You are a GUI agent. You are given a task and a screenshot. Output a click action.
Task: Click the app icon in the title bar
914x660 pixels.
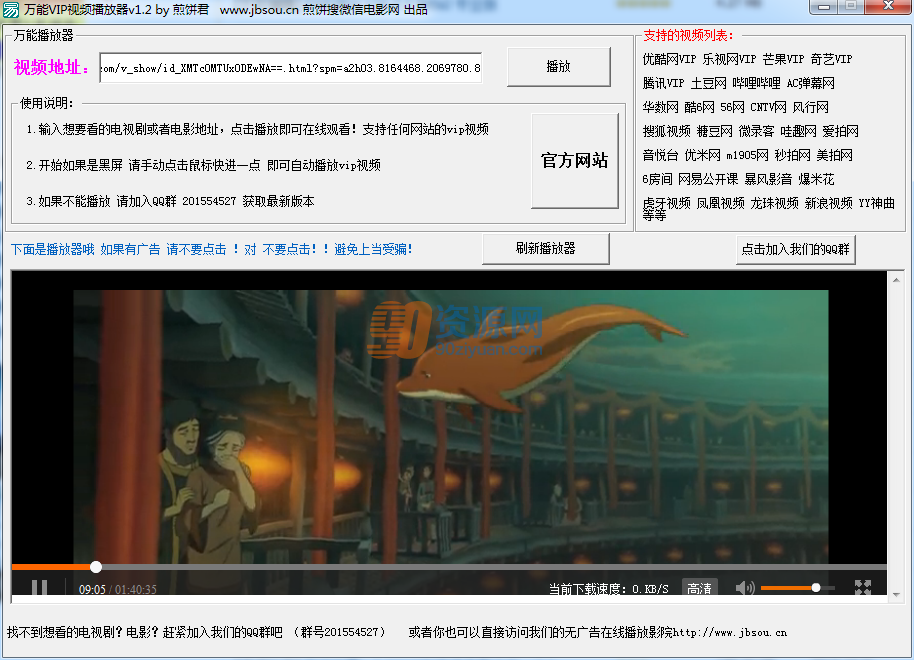10,10
